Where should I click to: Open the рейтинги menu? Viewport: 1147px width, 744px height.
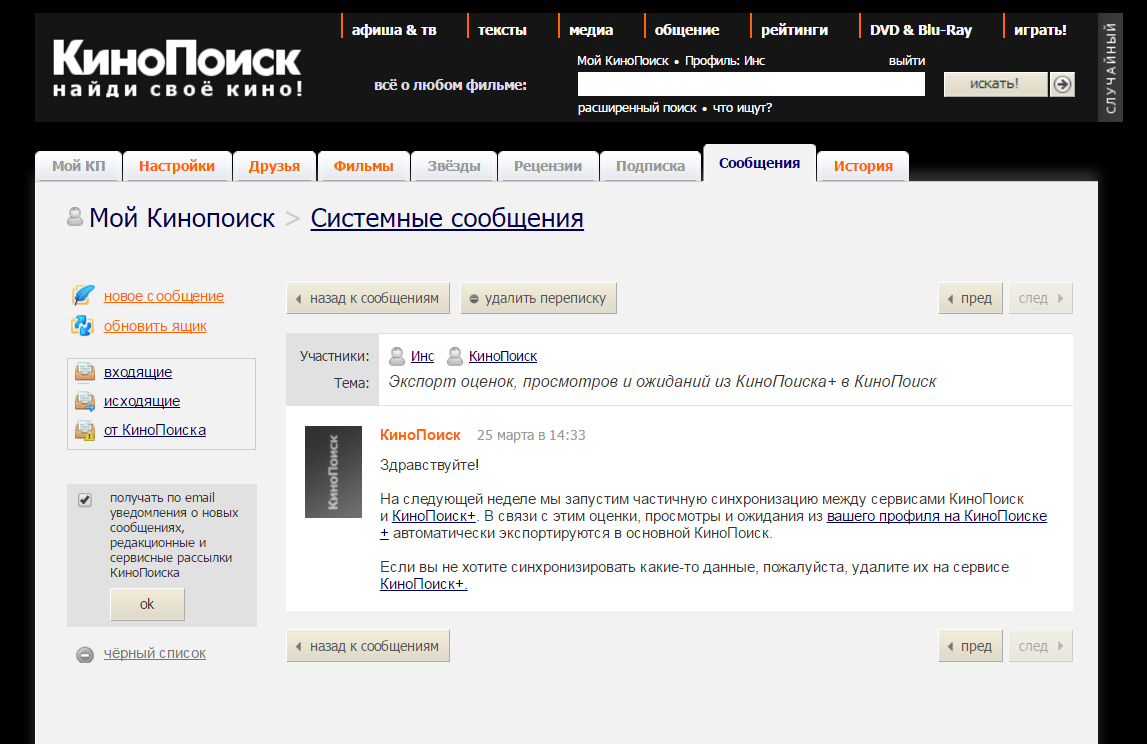tap(794, 30)
